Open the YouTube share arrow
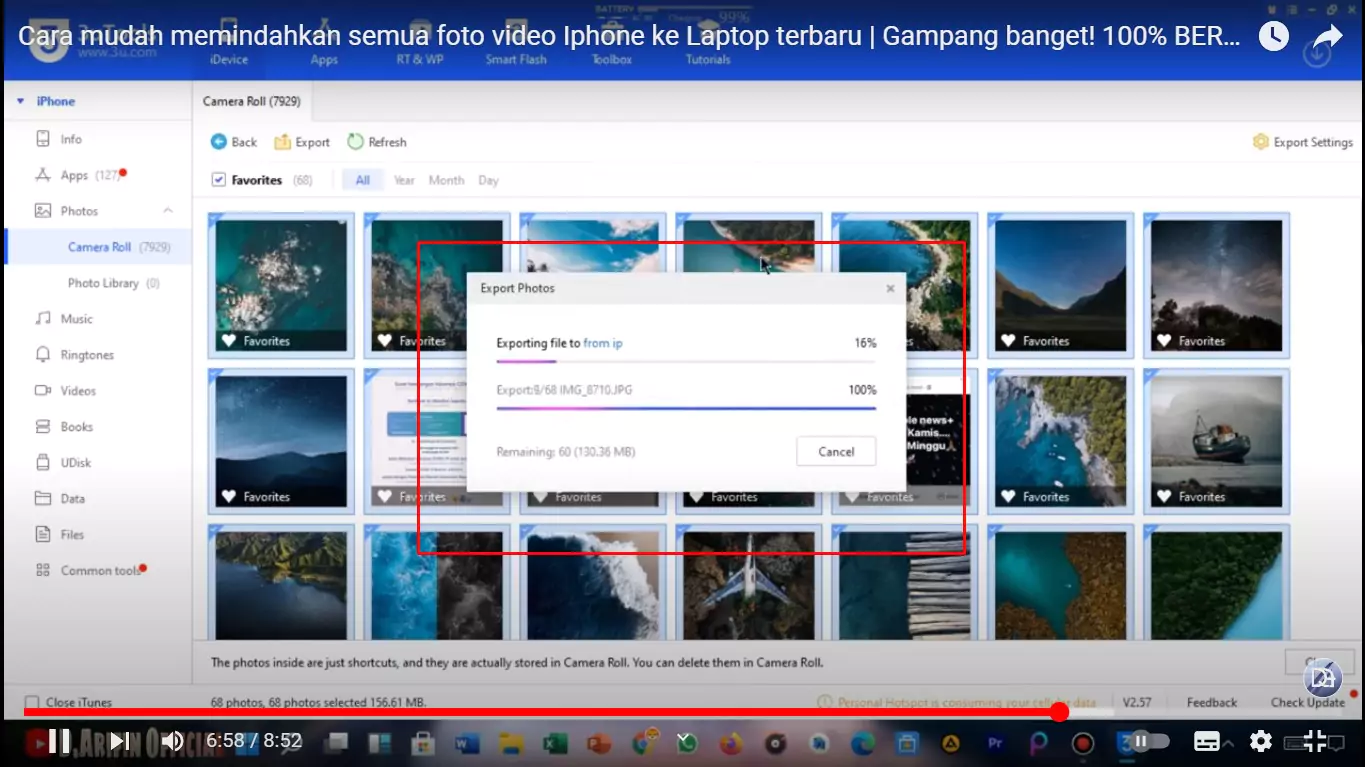The height and width of the screenshot is (767, 1365). [x=1327, y=37]
